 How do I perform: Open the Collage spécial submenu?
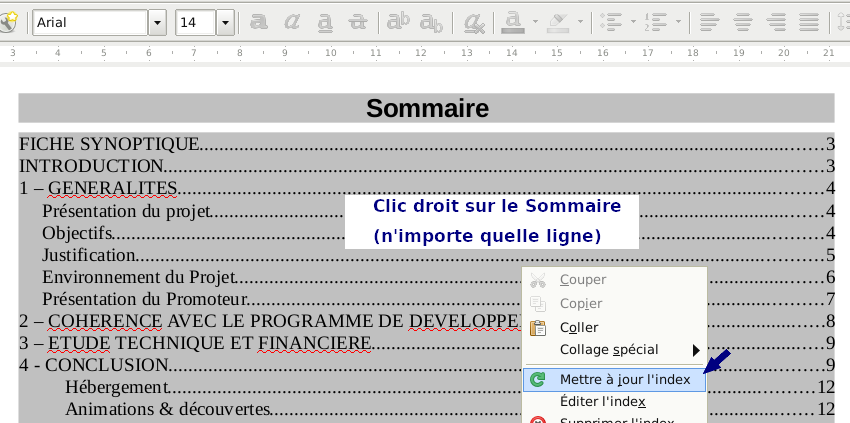coord(615,350)
